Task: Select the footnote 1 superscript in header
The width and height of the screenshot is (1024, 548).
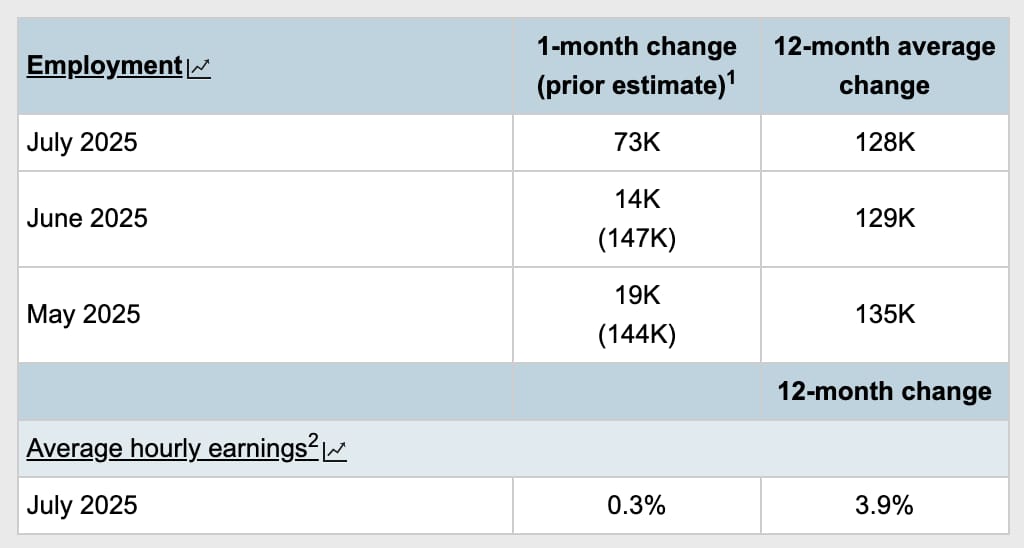Action: pos(731,77)
